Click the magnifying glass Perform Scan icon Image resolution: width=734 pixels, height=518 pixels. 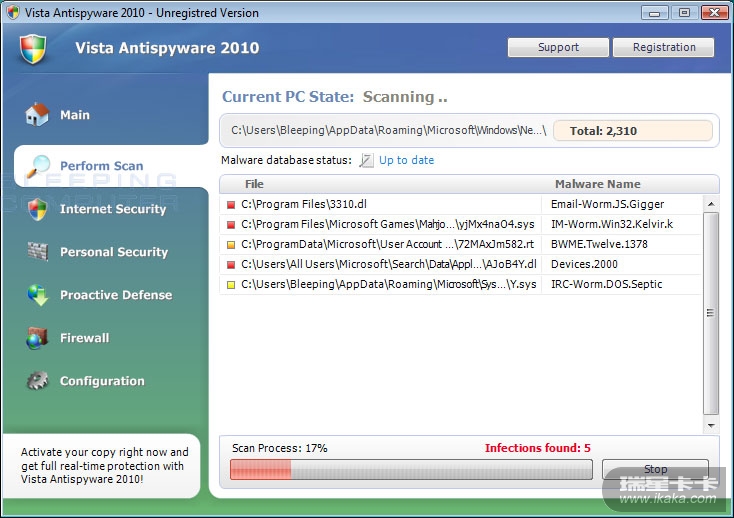coord(39,165)
